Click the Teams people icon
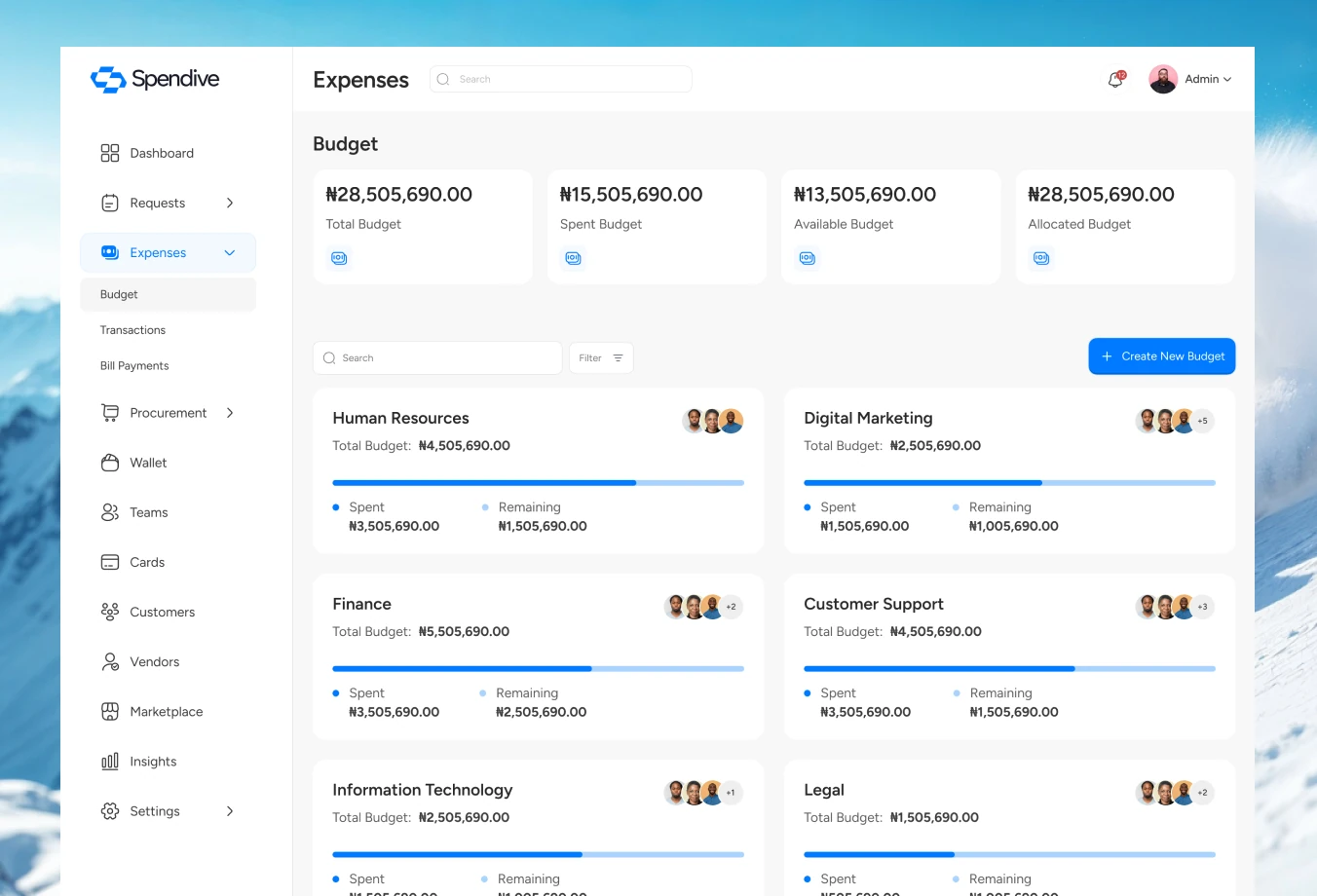This screenshot has width=1317, height=896. coord(110,512)
